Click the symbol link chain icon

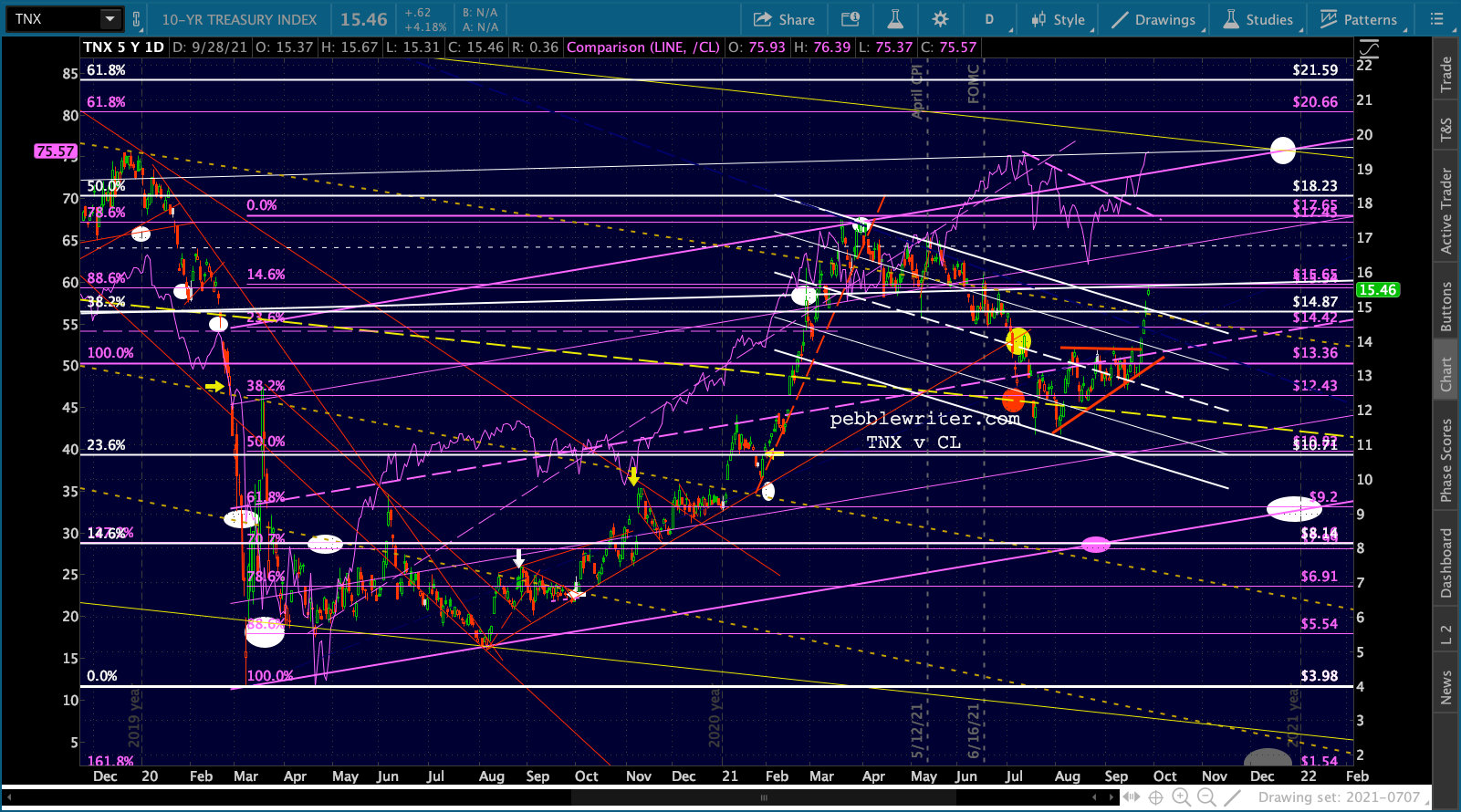[x=137, y=19]
